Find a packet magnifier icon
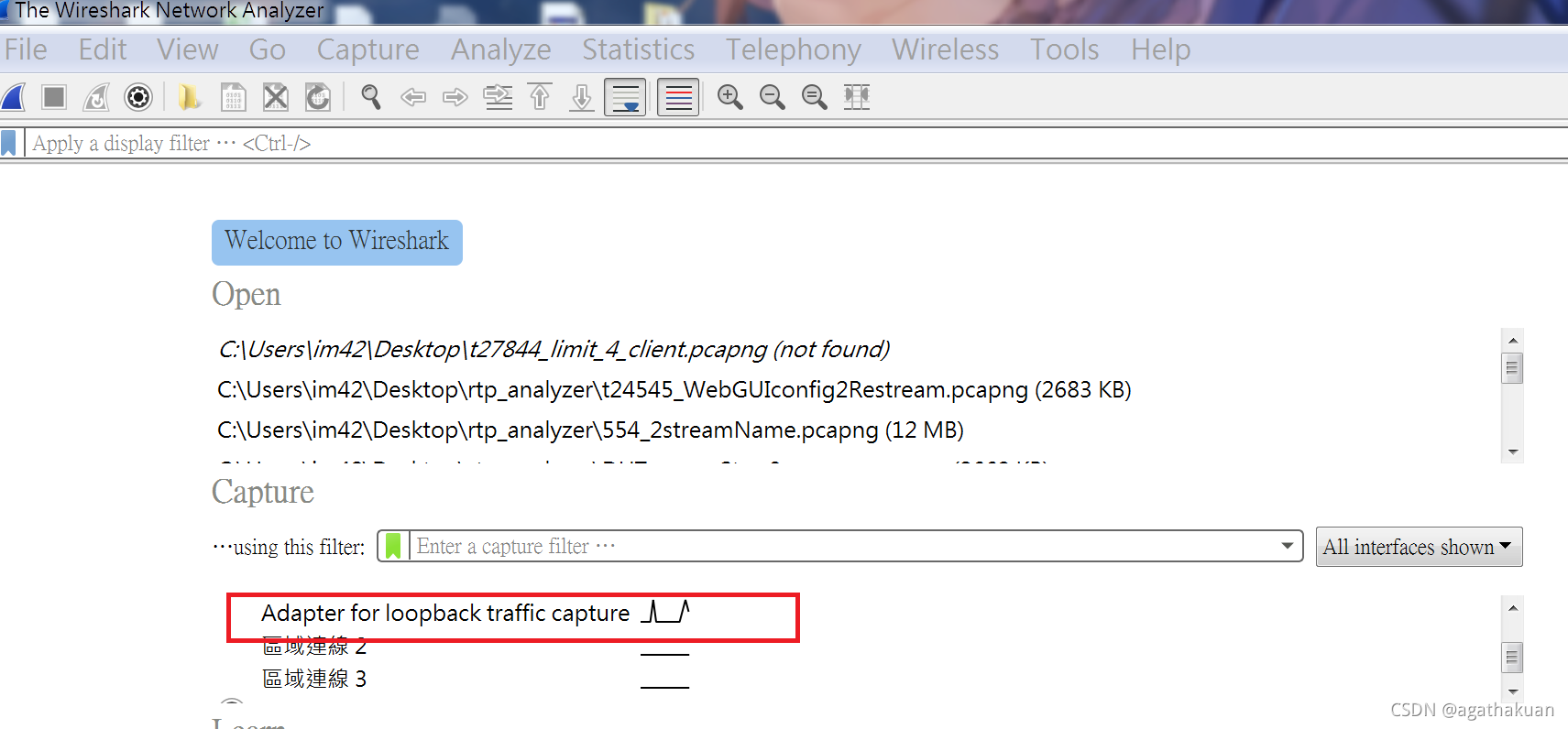Viewport: 1568px width, 729px height. point(370,96)
